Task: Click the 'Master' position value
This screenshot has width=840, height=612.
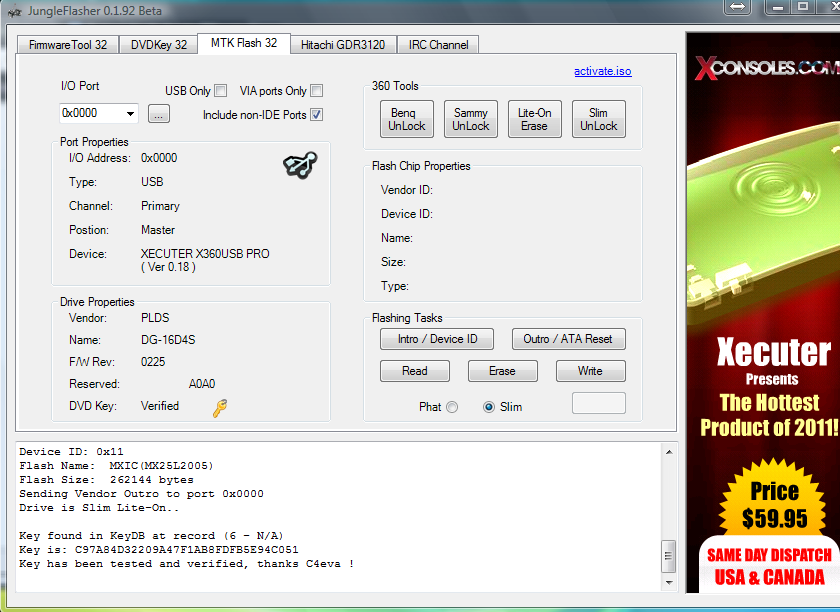Action: 158,230
